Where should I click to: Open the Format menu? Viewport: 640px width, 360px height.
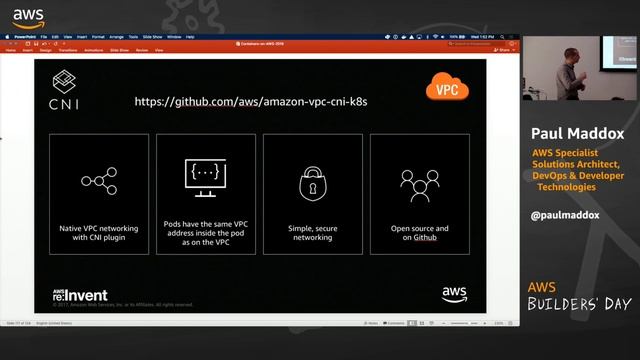click(x=98, y=37)
